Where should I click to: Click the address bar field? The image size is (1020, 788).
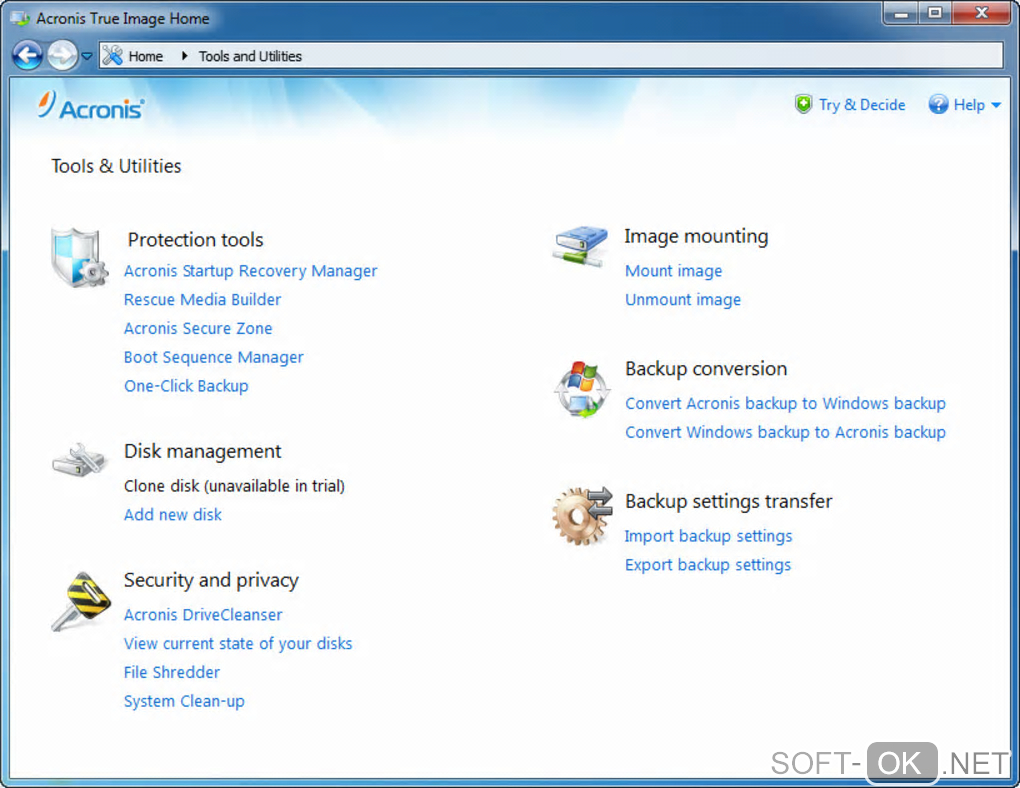[x=551, y=56]
